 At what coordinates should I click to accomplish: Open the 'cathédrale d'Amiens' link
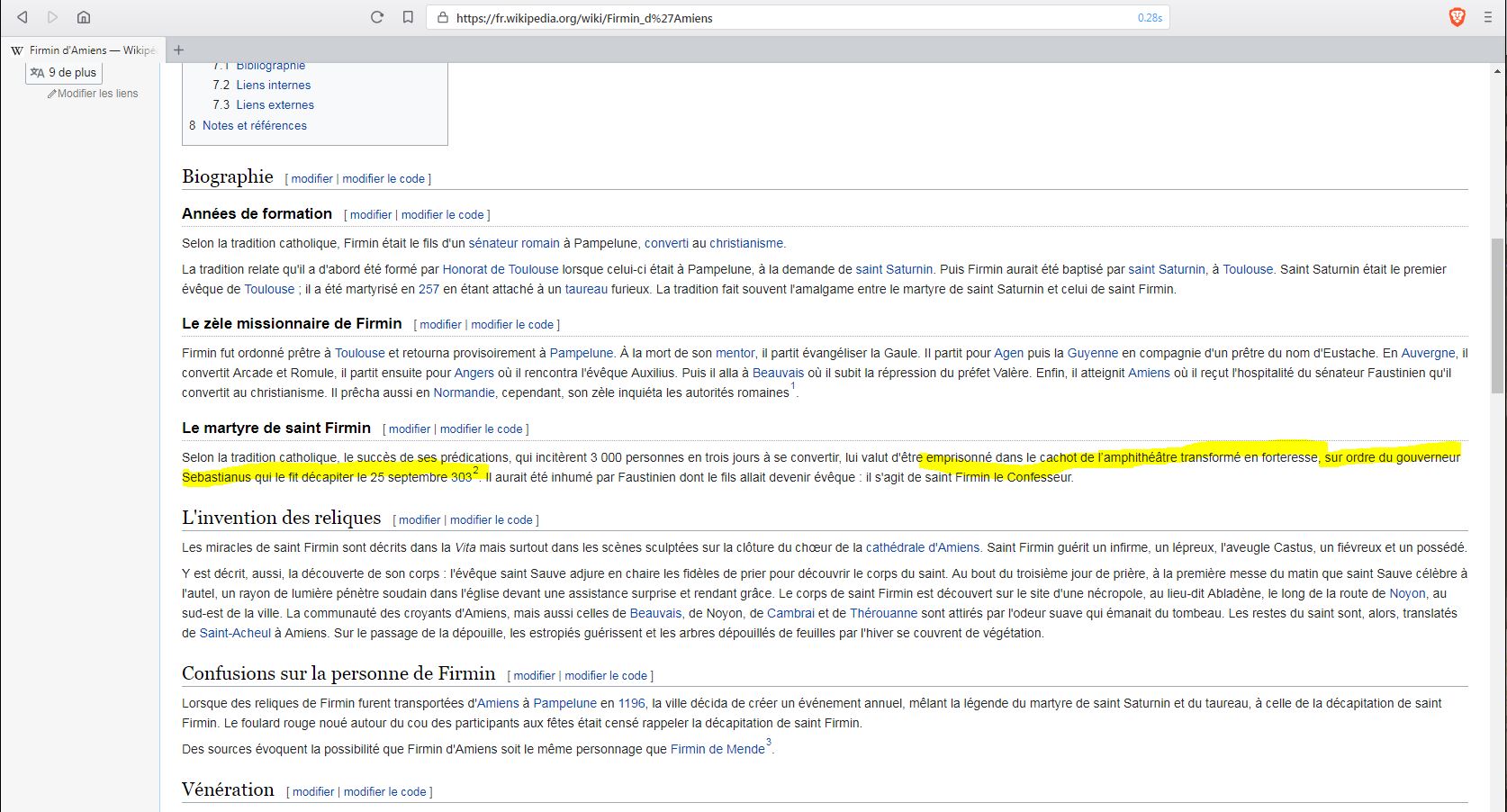[x=922, y=548]
